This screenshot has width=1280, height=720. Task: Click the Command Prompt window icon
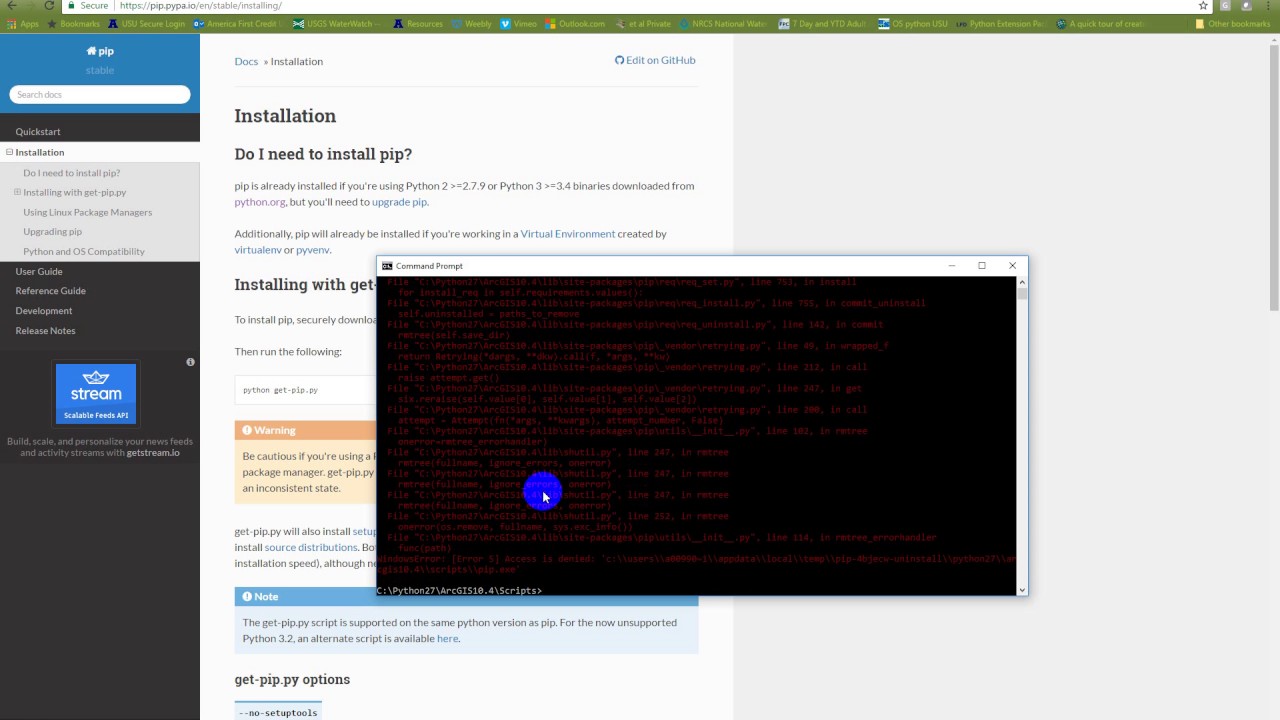[387, 266]
